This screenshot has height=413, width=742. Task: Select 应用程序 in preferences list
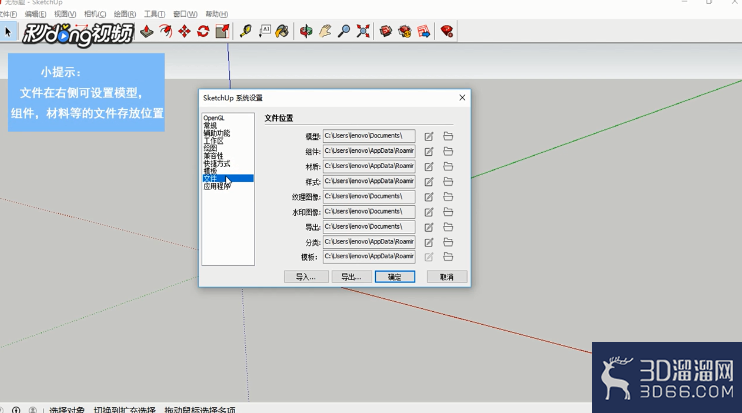coord(217,186)
